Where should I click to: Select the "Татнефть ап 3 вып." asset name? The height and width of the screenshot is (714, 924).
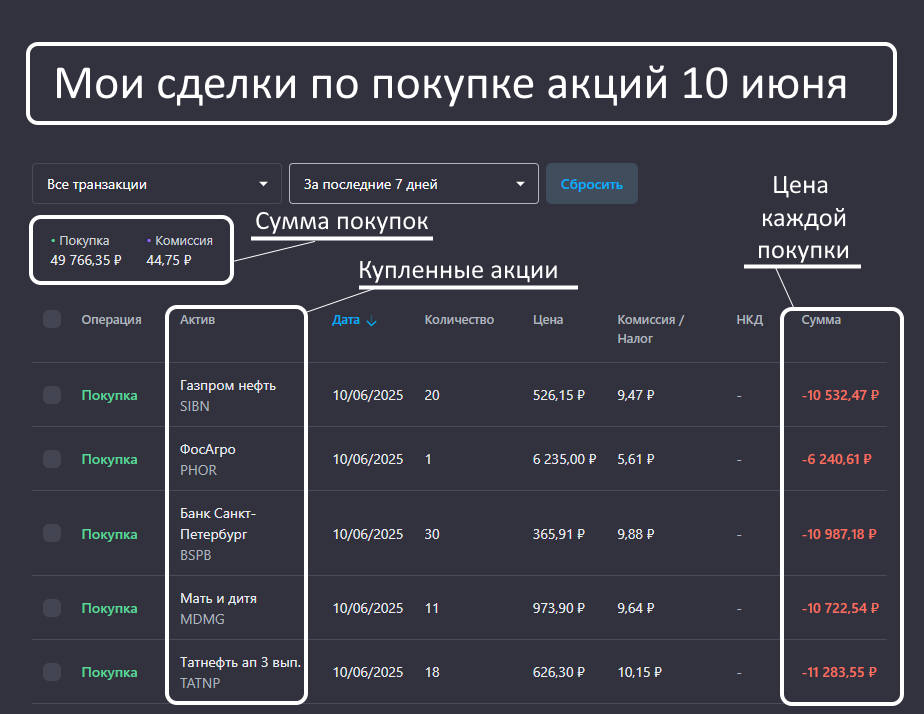tap(240, 662)
